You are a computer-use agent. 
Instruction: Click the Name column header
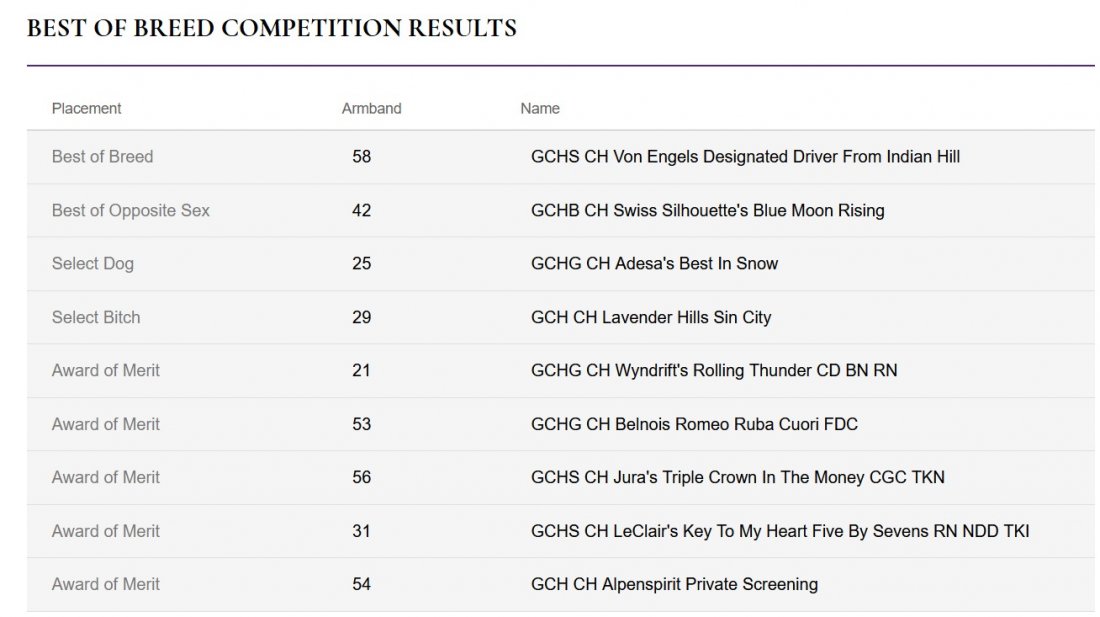(x=539, y=109)
